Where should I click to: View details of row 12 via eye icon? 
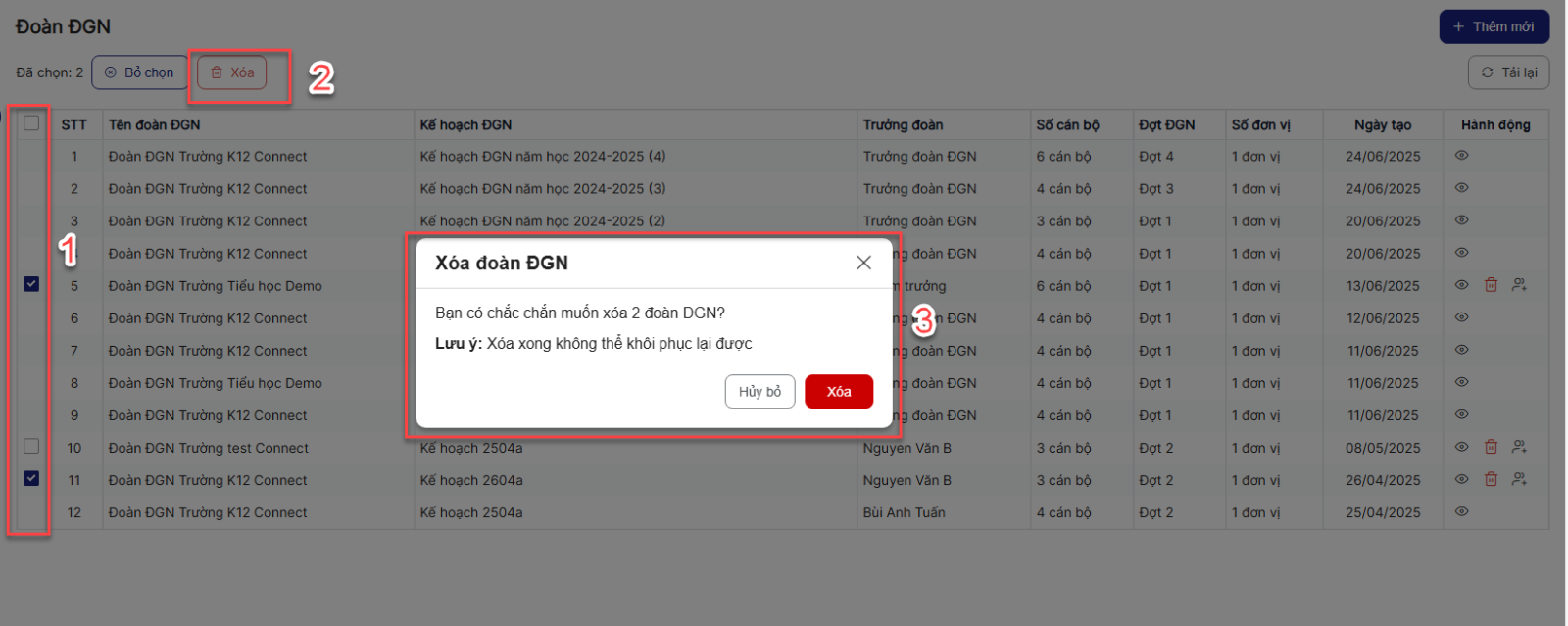click(1461, 511)
